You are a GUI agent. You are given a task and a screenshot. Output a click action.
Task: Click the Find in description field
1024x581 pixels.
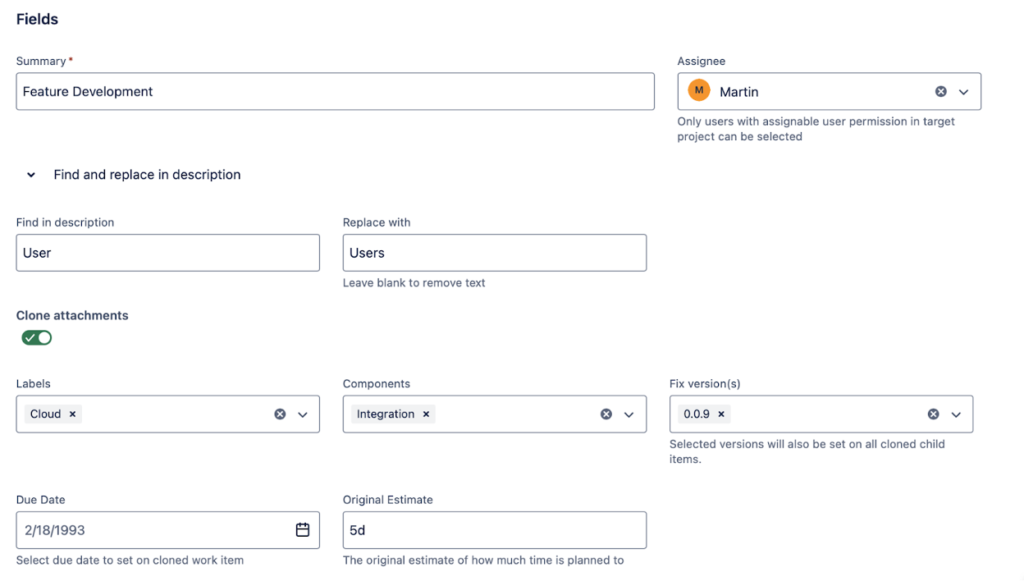pos(167,252)
